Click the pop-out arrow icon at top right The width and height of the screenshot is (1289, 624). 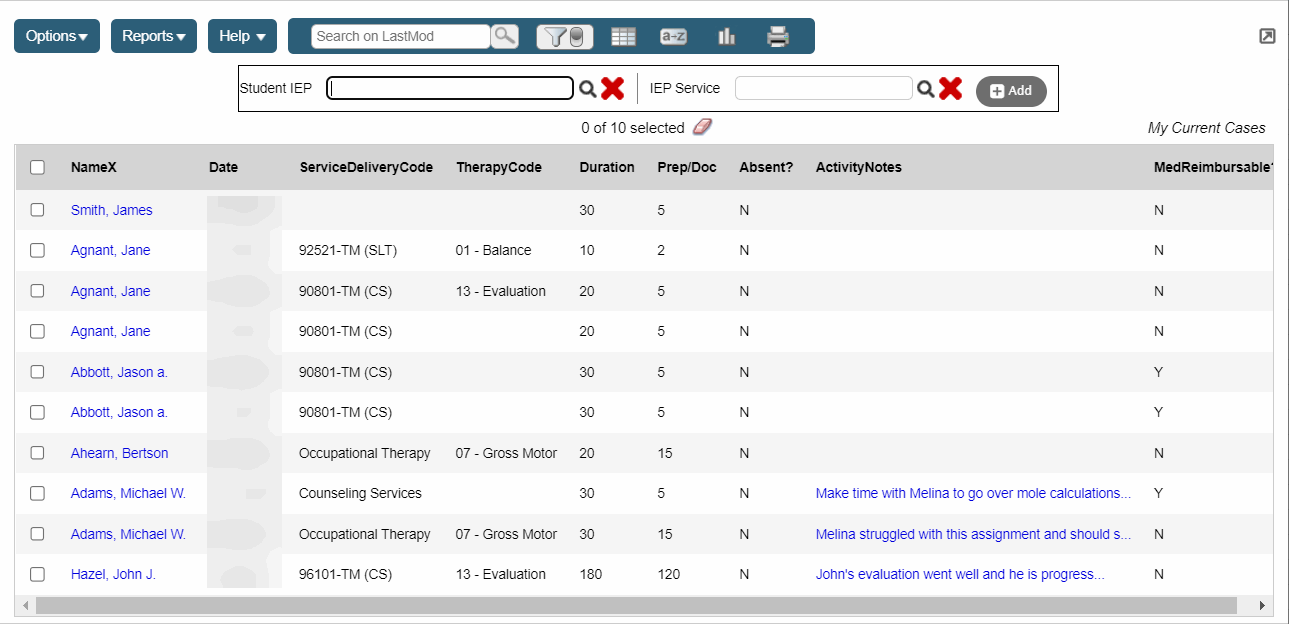point(1267,36)
